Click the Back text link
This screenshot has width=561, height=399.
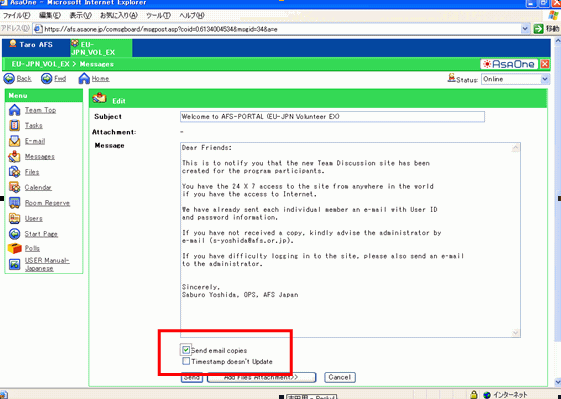[24, 79]
